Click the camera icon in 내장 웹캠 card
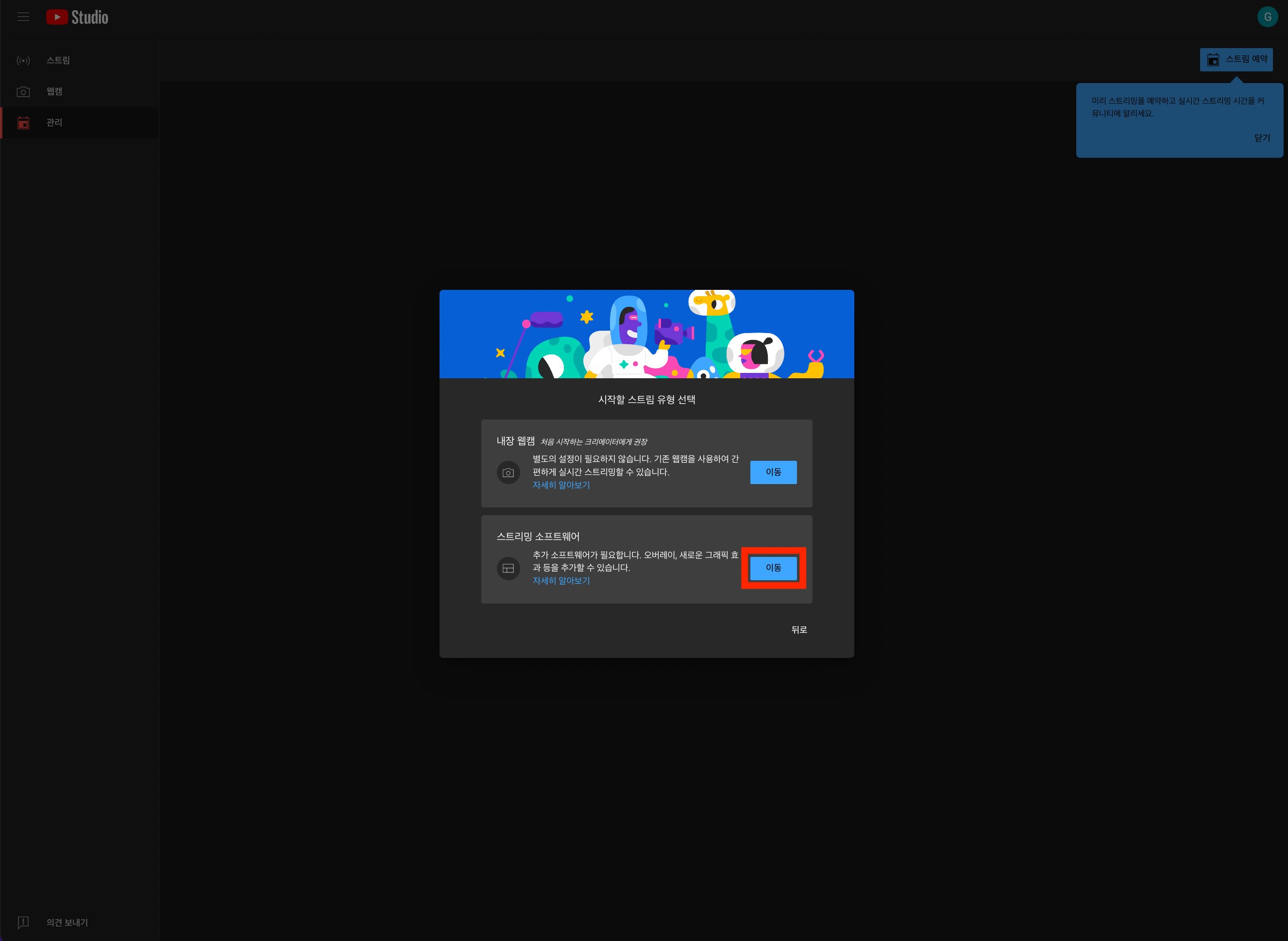 508,473
